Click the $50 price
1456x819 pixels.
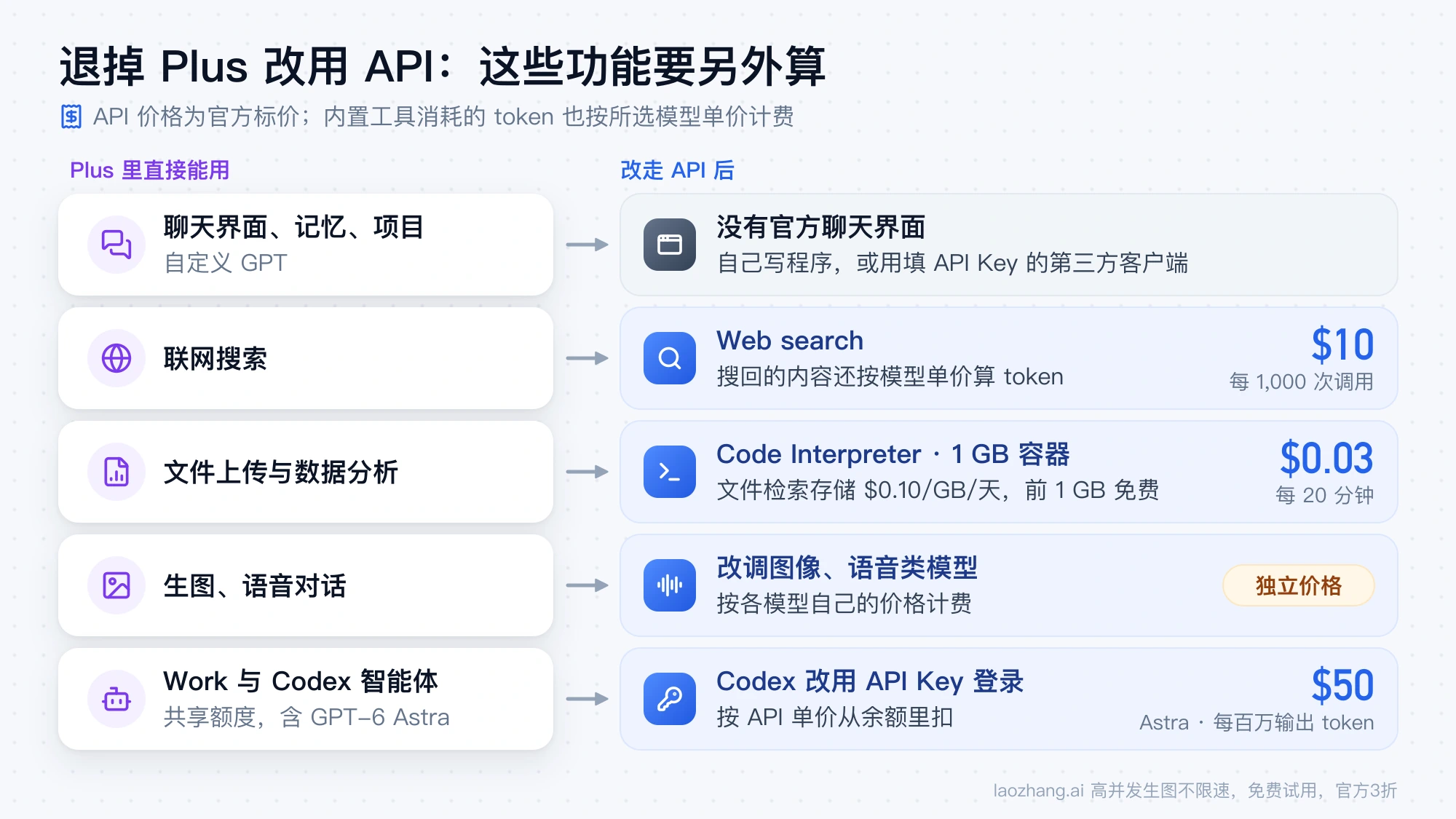1342,685
